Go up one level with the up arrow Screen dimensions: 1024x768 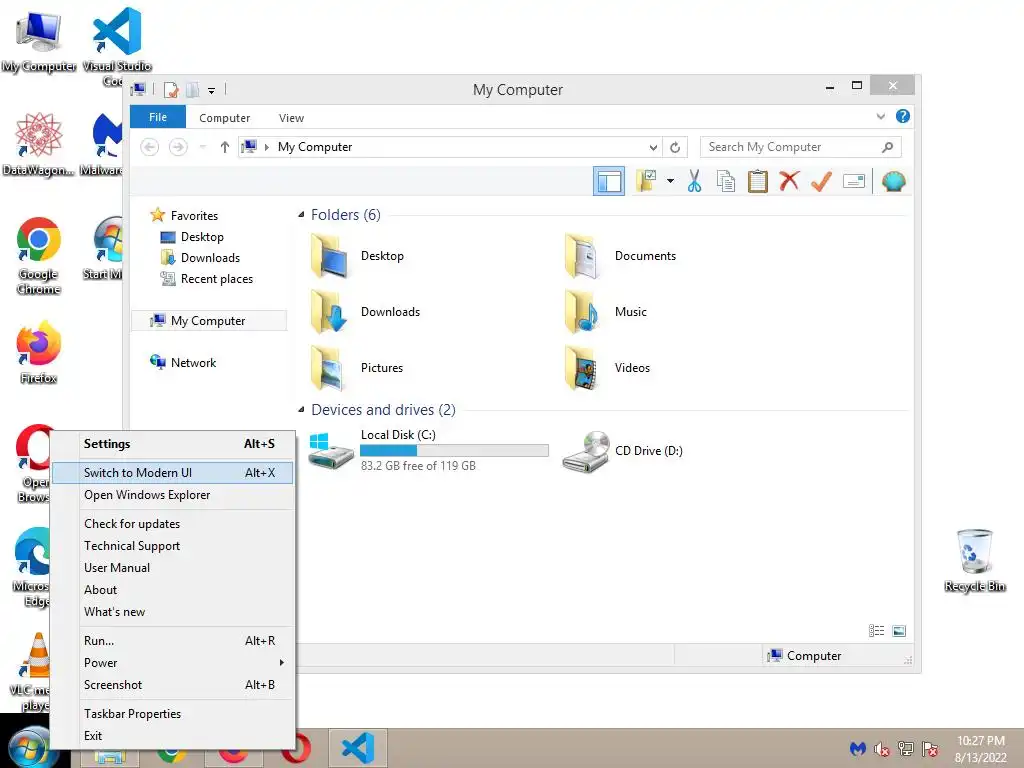pyautogui.click(x=225, y=147)
